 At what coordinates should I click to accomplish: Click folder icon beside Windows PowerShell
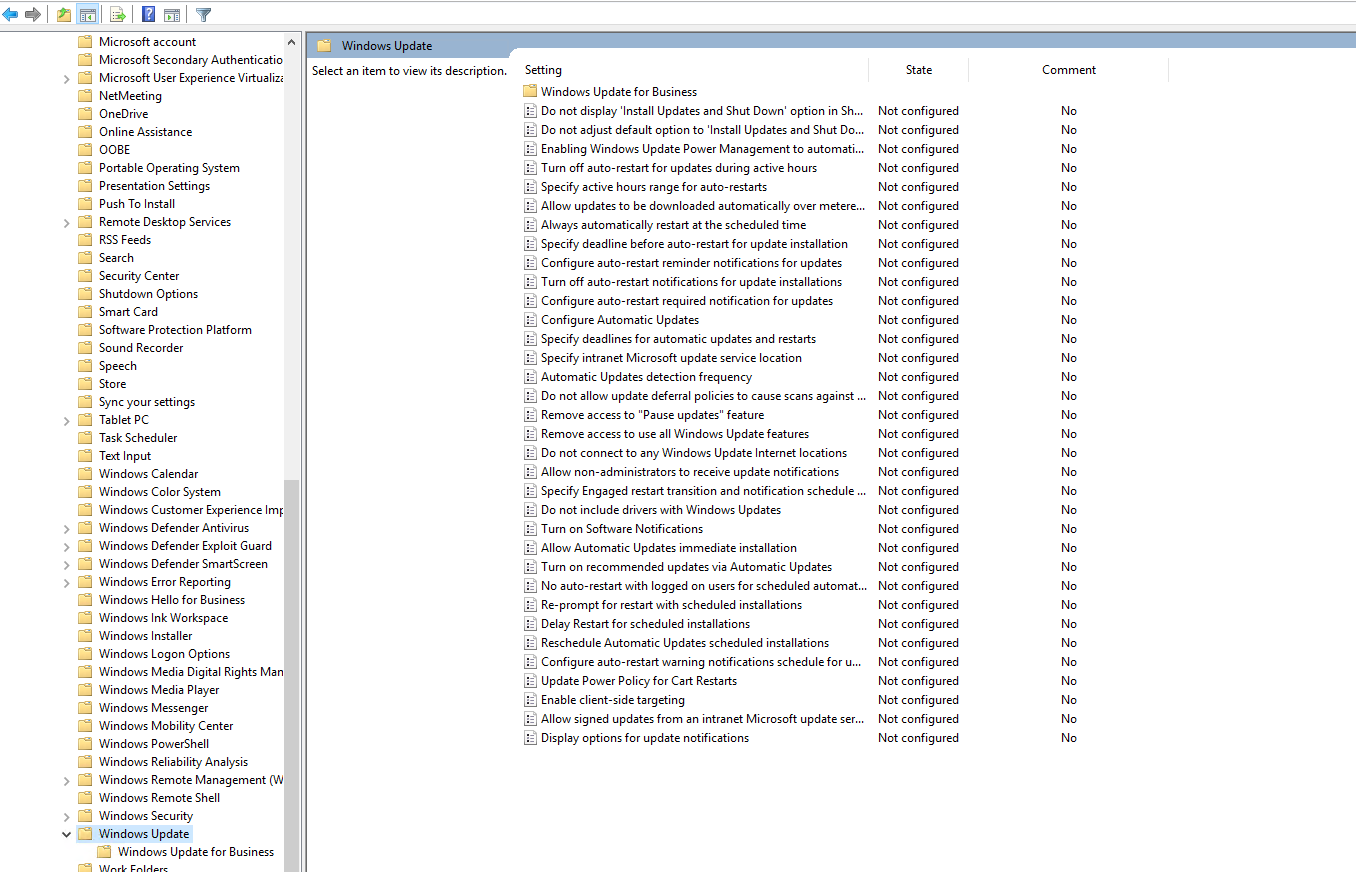click(85, 744)
